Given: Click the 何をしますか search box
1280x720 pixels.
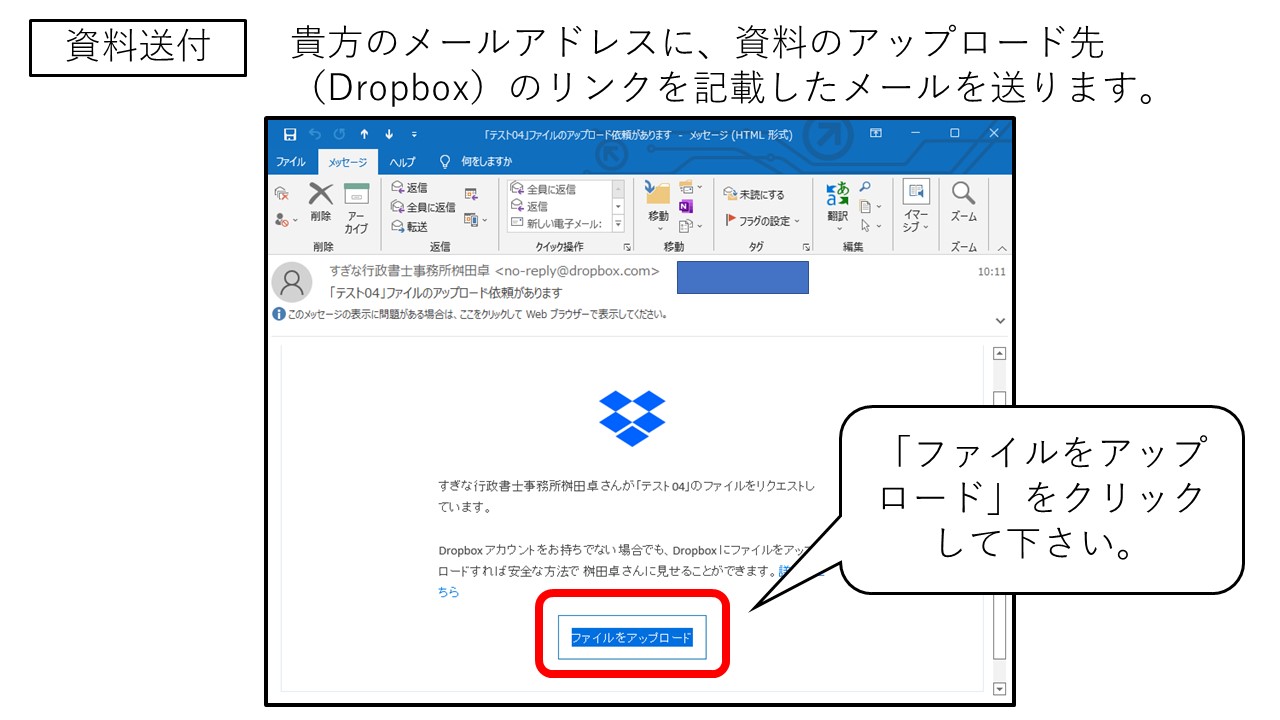Looking at the screenshot, I should tap(486, 162).
